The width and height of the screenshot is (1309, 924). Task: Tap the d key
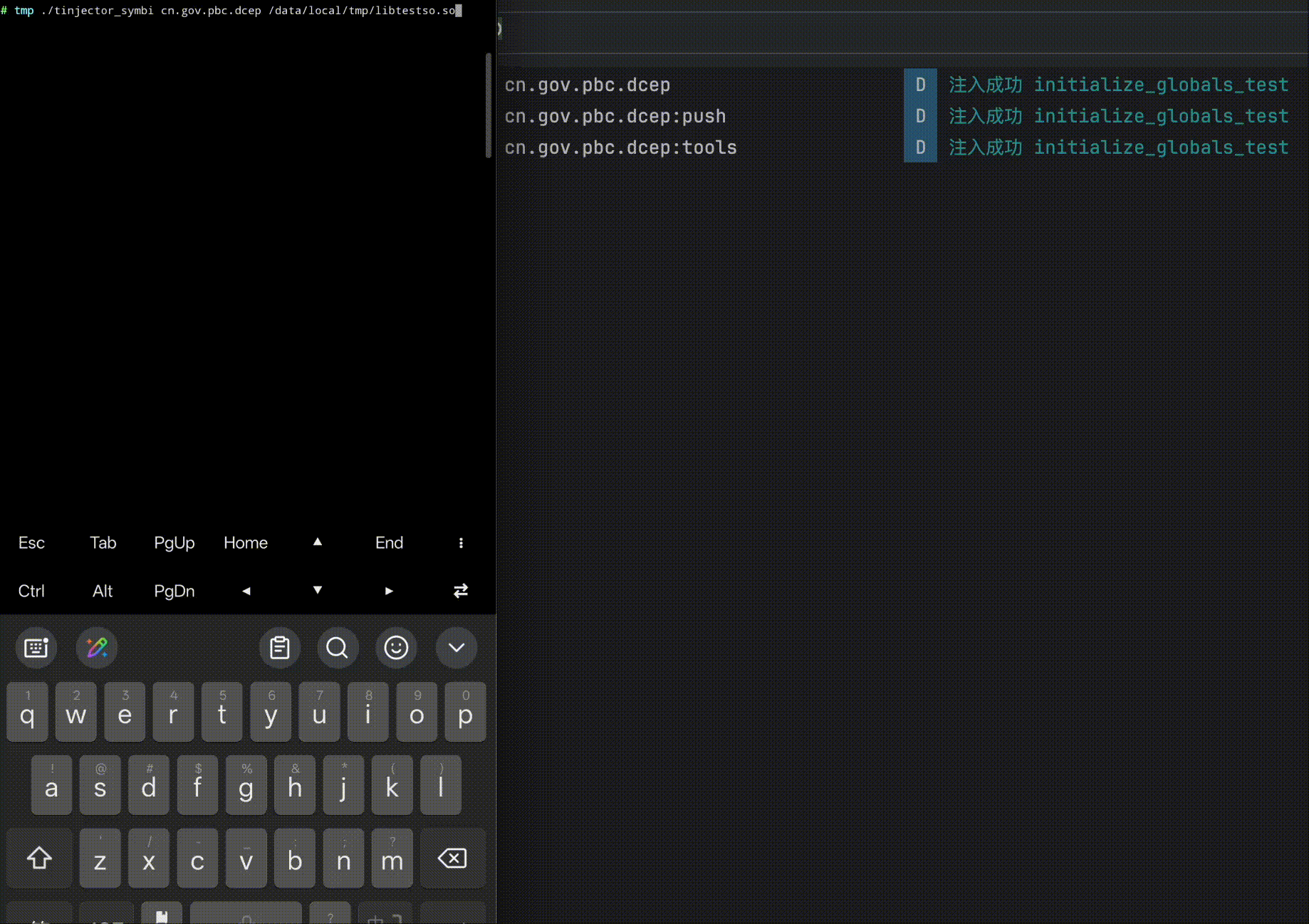point(149,785)
